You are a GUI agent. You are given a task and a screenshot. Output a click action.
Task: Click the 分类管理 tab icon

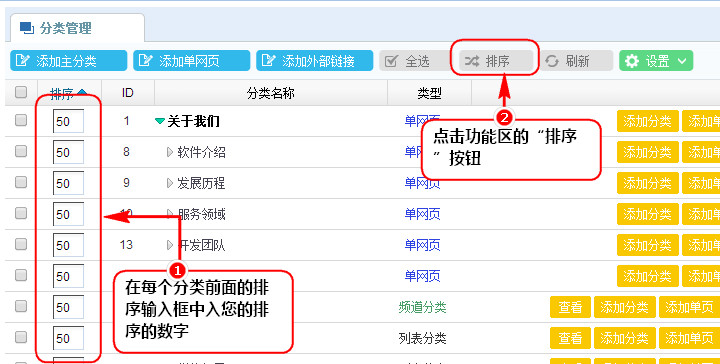pyautogui.click(x=27, y=28)
